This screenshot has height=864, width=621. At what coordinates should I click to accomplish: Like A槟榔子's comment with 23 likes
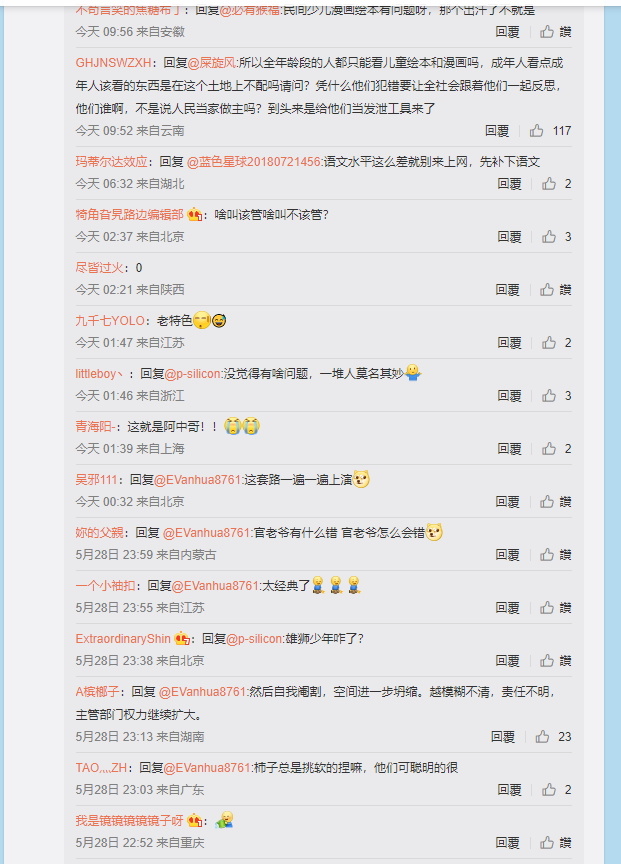[542, 737]
